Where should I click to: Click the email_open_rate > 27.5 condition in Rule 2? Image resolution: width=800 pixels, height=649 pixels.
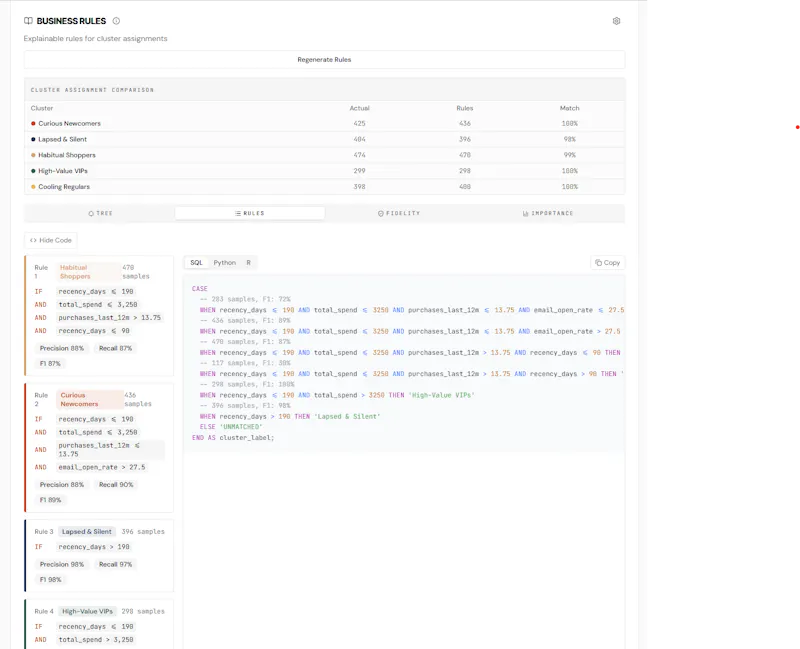[x=102, y=467]
